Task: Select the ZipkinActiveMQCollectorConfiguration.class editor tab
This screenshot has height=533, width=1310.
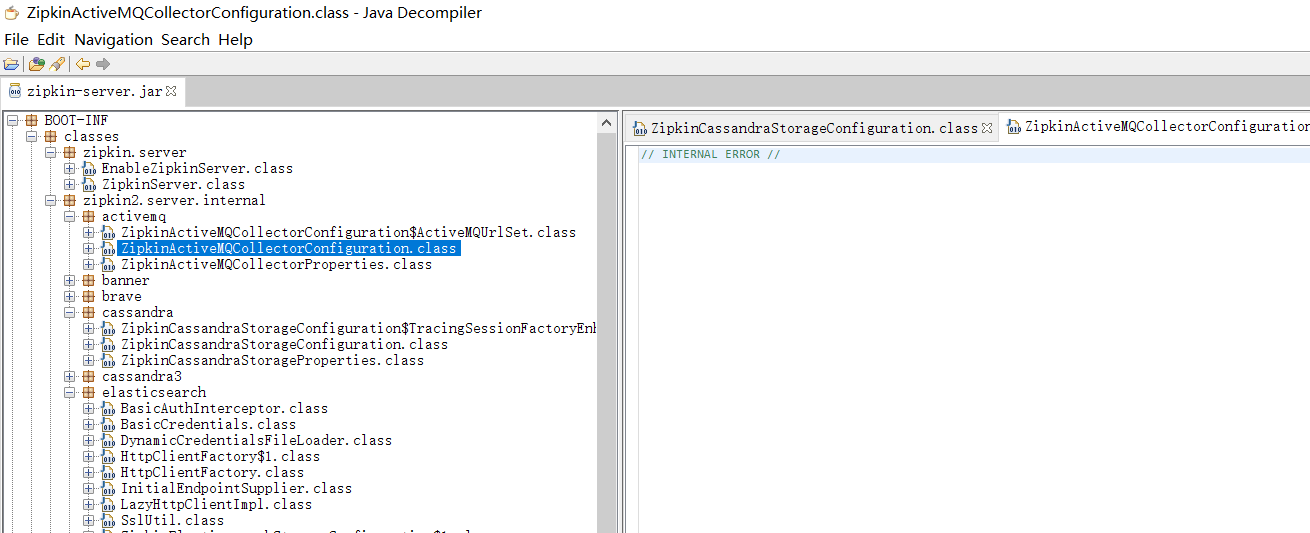Action: tap(1156, 127)
